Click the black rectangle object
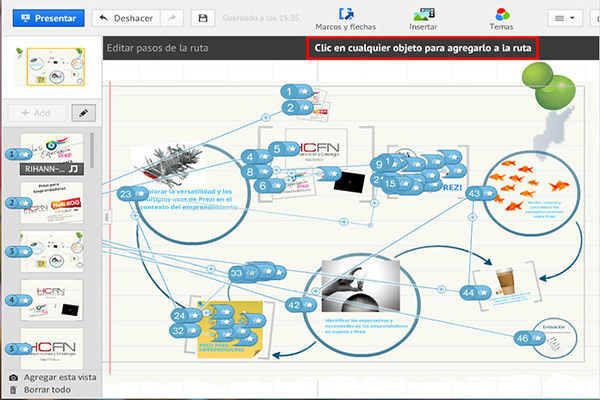This screenshot has width=600, height=400. 349,183
